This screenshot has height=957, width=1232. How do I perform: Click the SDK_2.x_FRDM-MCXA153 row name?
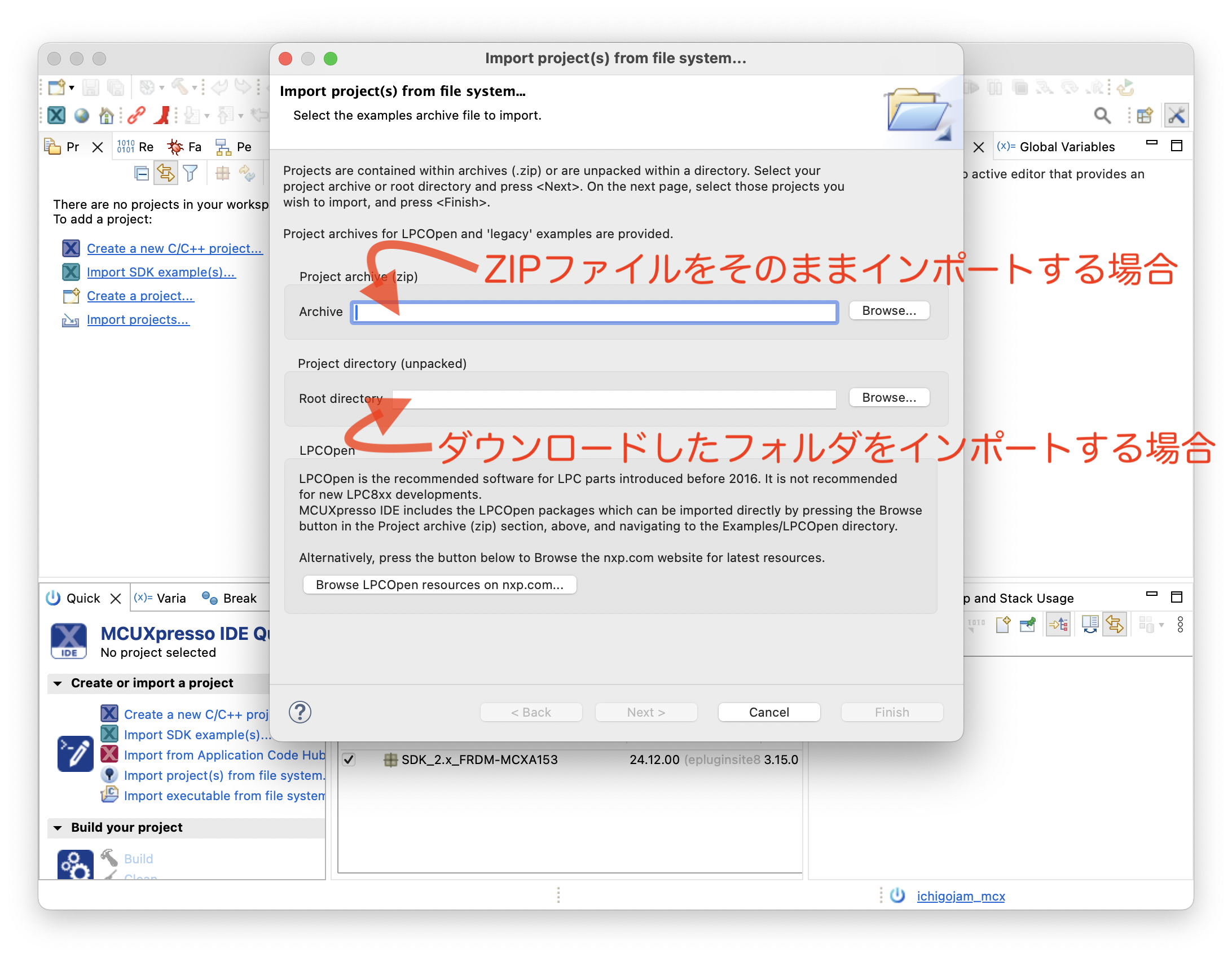click(479, 760)
